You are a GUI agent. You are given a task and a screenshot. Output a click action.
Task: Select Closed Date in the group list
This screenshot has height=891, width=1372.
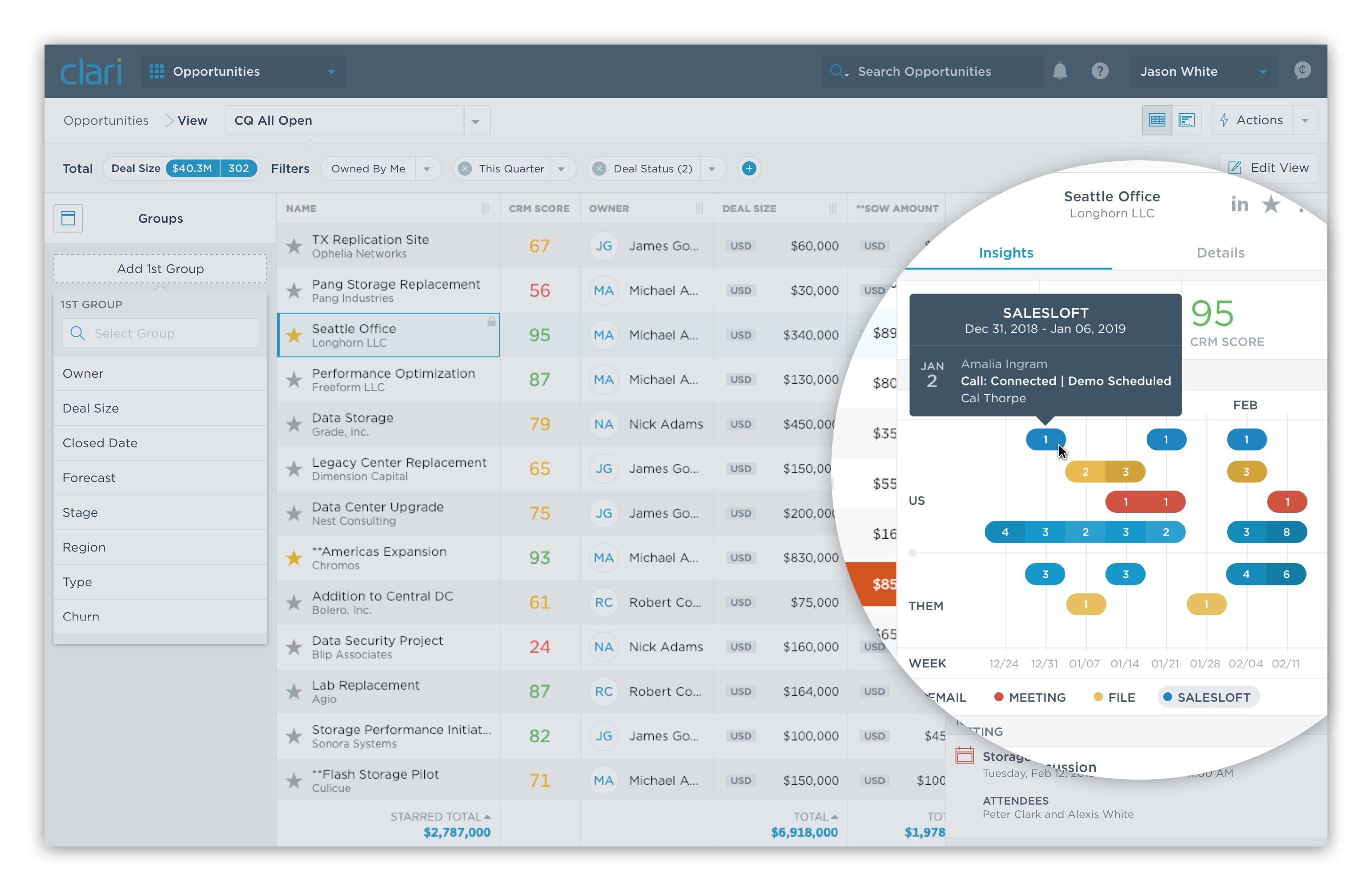(x=100, y=443)
